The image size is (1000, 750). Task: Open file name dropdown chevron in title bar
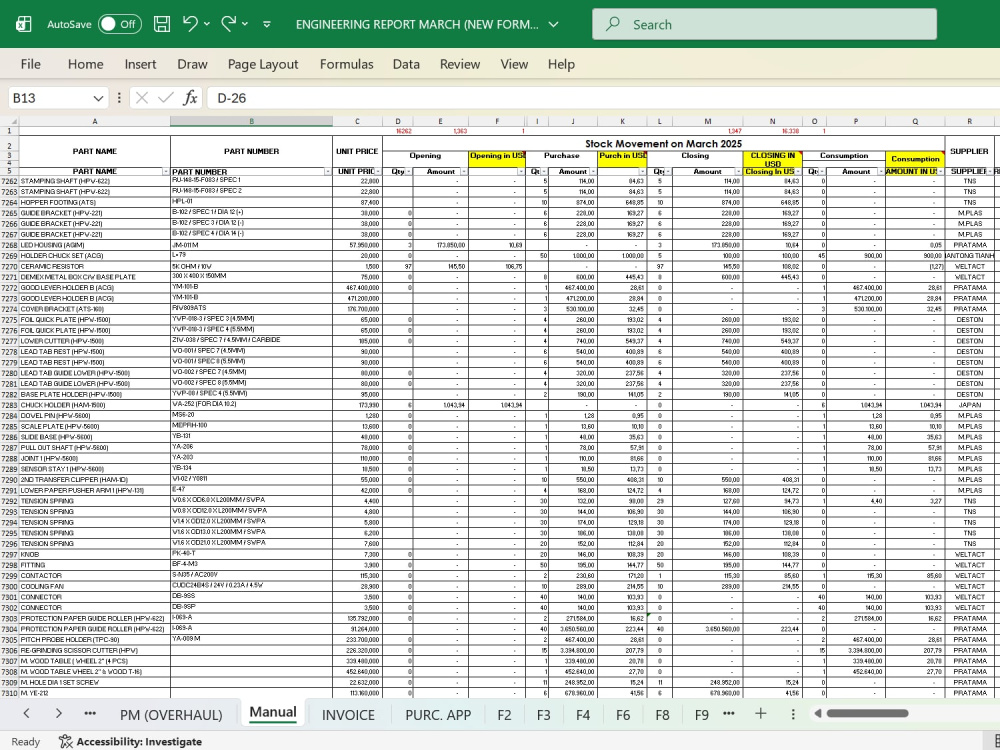[554, 24]
